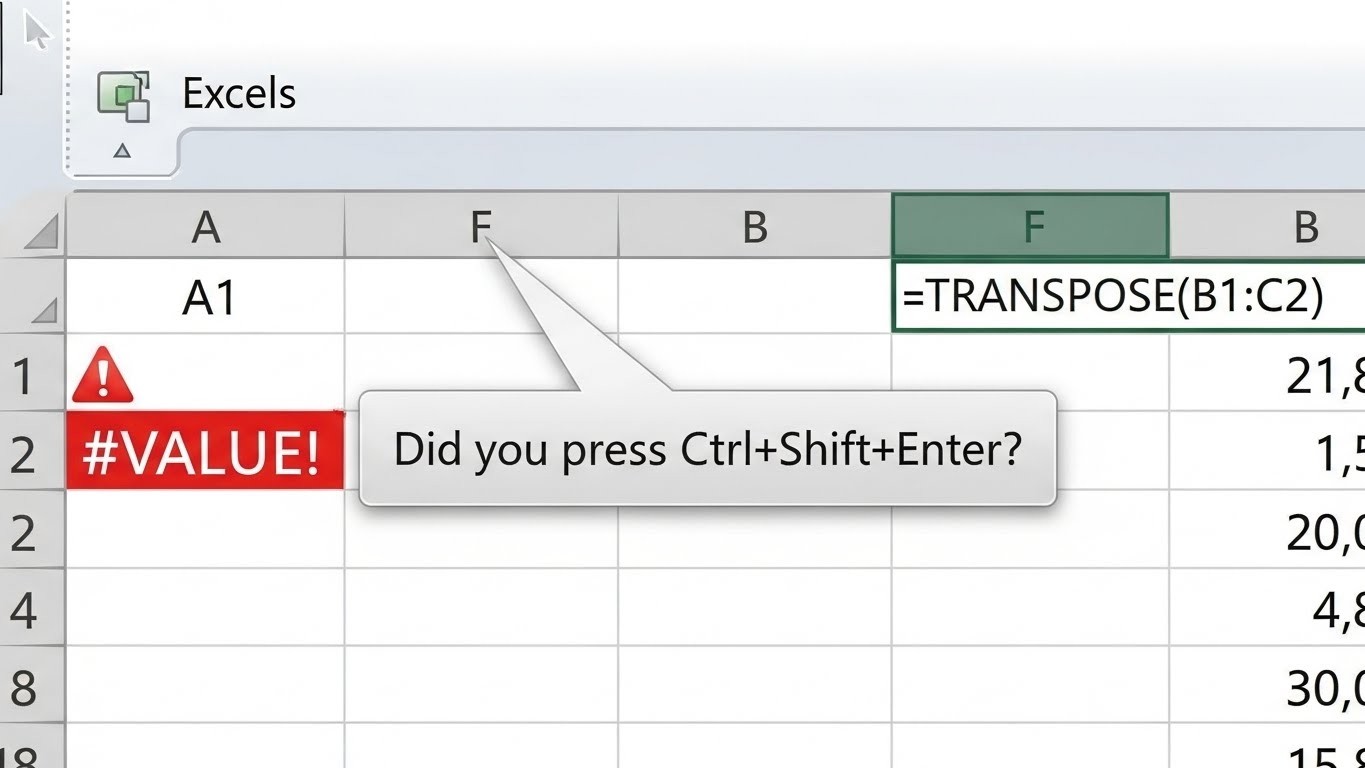
Task: Select row header 18
Action: [23, 752]
